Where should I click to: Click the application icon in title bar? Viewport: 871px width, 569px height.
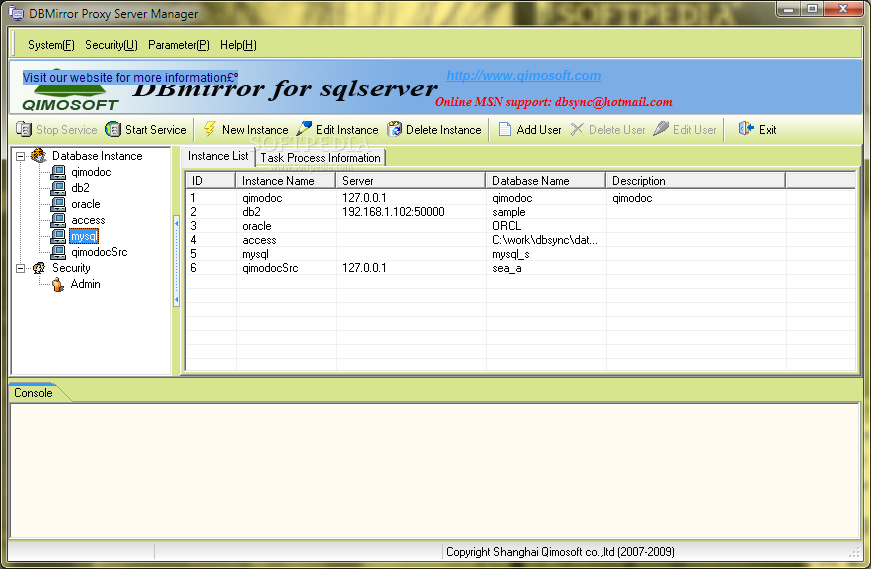[x=17, y=13]
